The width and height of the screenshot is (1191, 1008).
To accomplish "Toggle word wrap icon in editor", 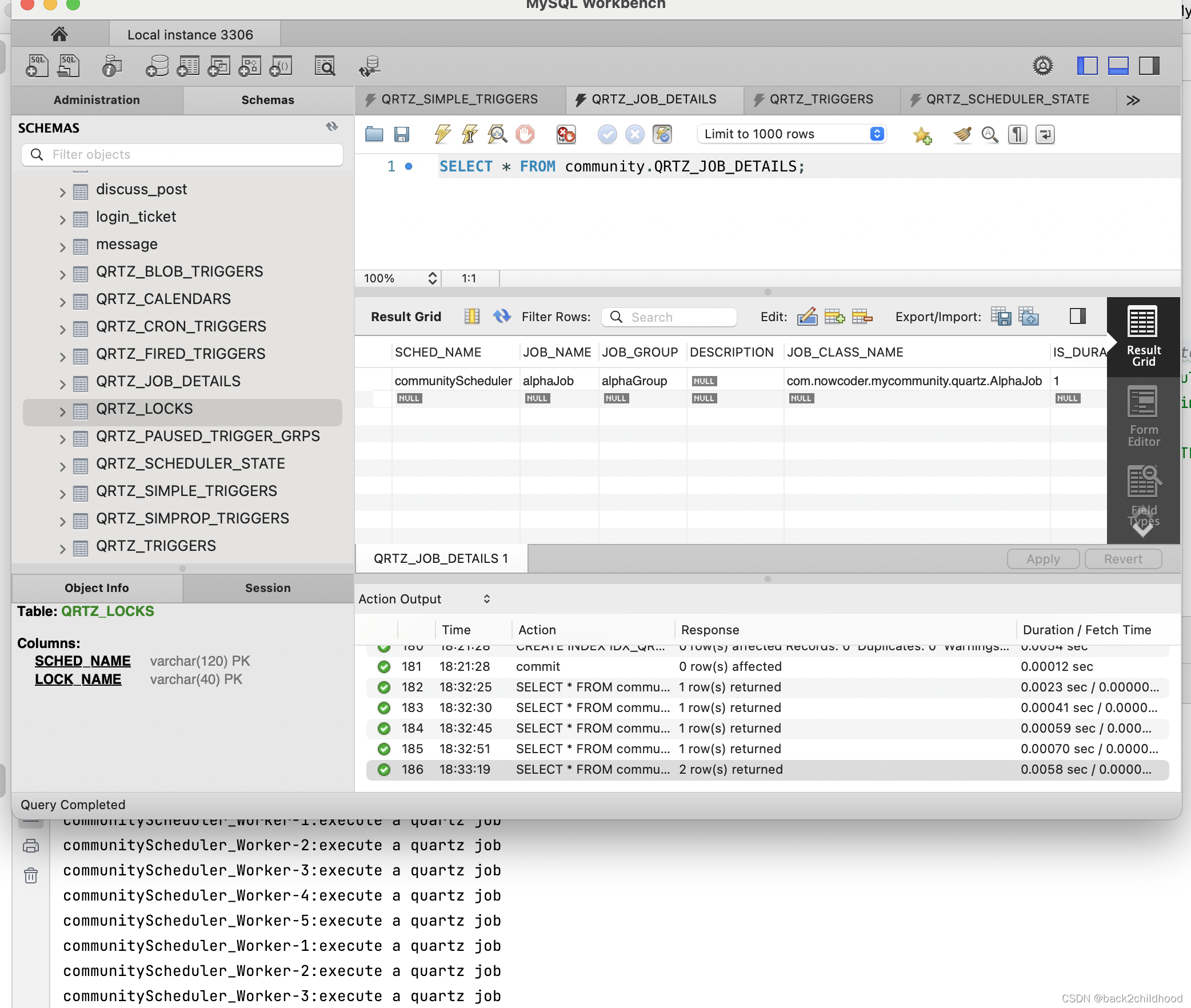I will point(1045,134).
